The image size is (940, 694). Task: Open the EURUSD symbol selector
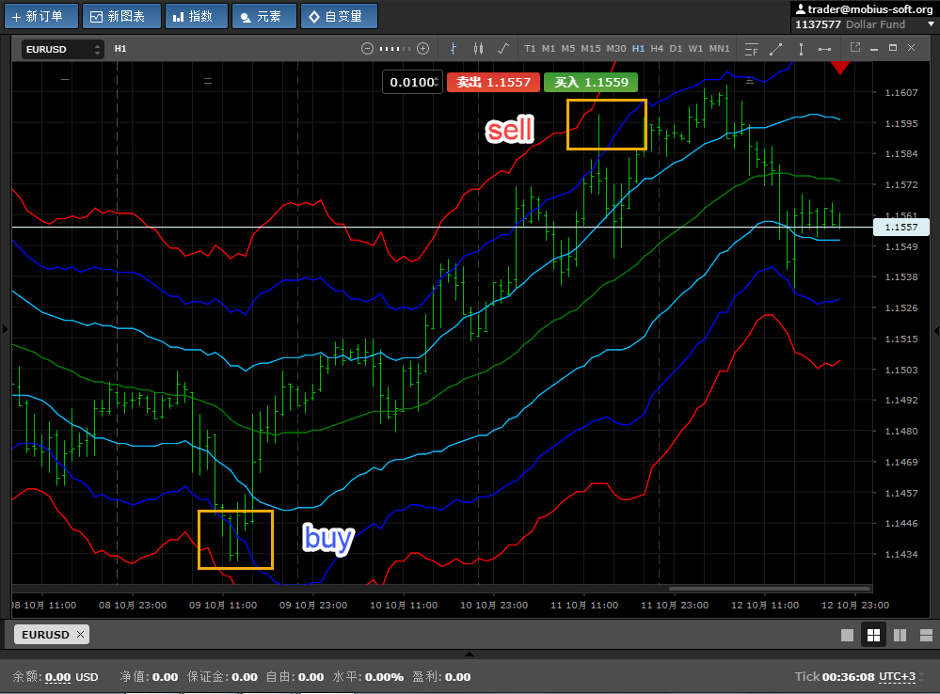(63, 49)
